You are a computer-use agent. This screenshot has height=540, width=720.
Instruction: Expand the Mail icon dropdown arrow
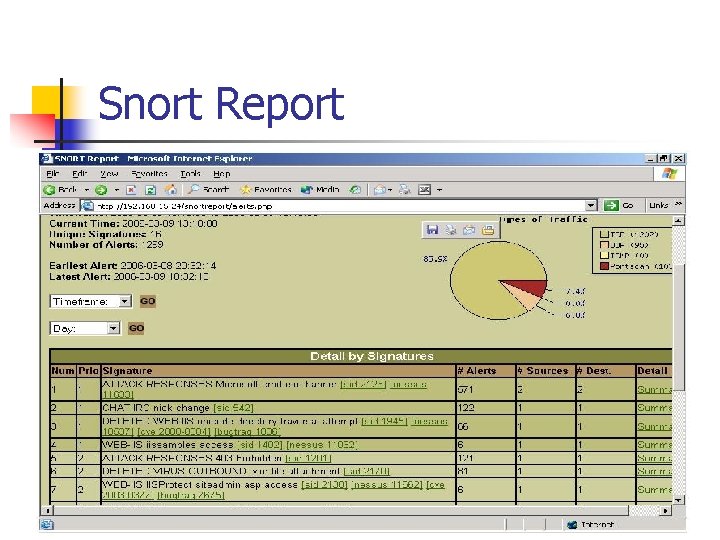390,190
